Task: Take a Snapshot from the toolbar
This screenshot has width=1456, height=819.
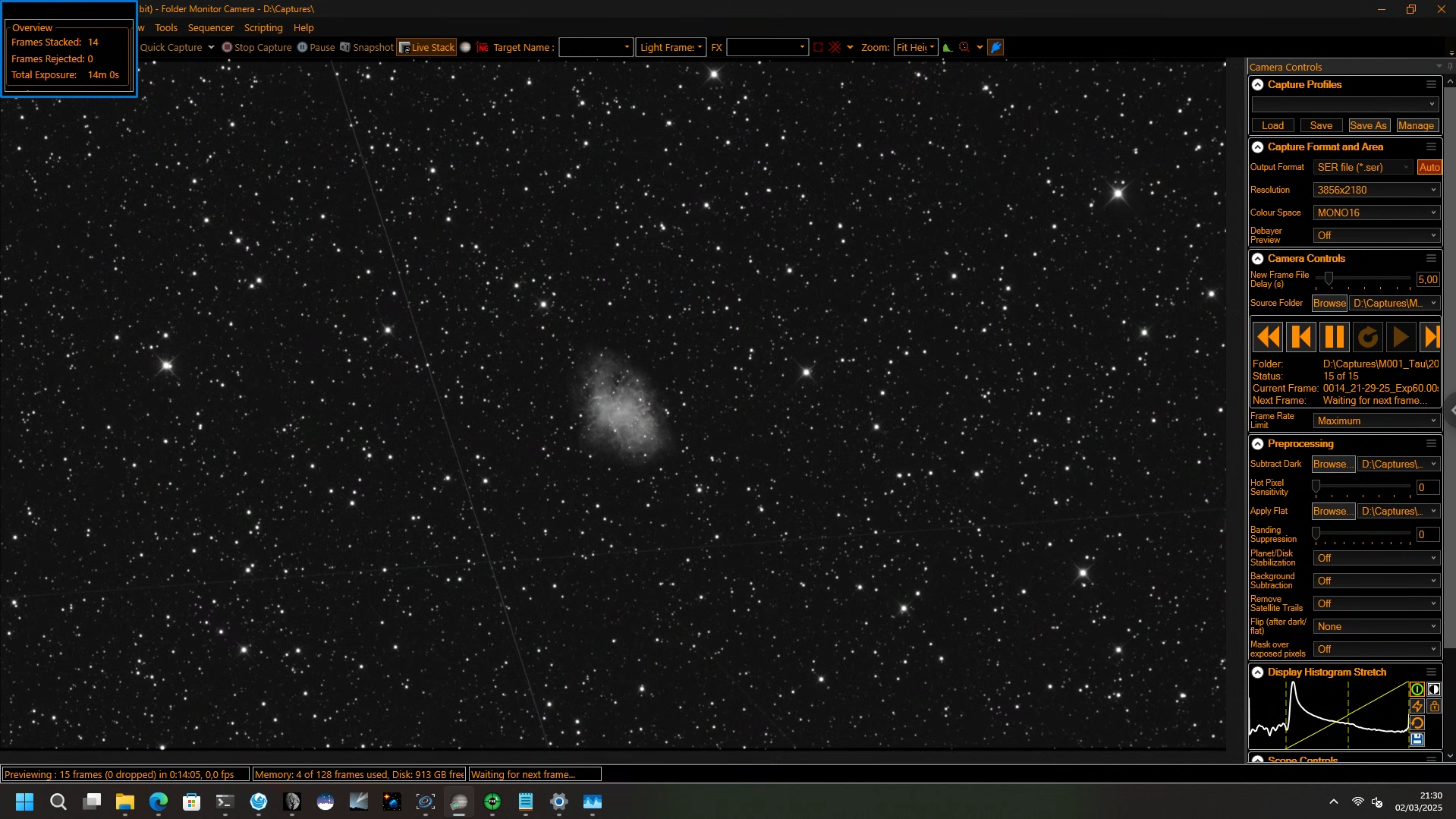Action: [366, 47]
